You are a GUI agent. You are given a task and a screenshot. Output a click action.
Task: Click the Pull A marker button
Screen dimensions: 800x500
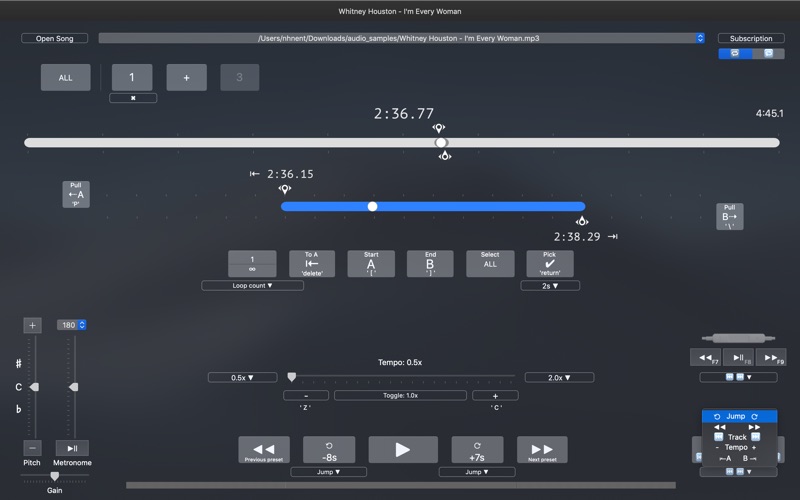point(76,194)
